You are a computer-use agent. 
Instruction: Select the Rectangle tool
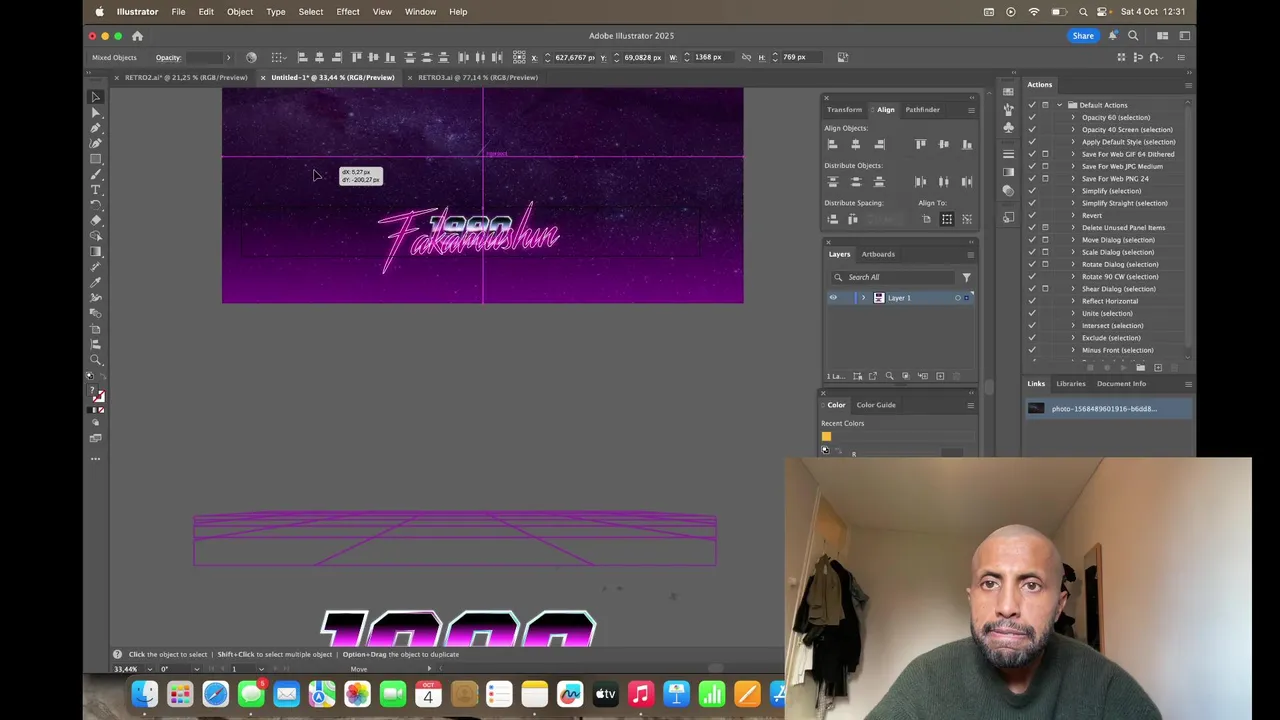[96, 159]
